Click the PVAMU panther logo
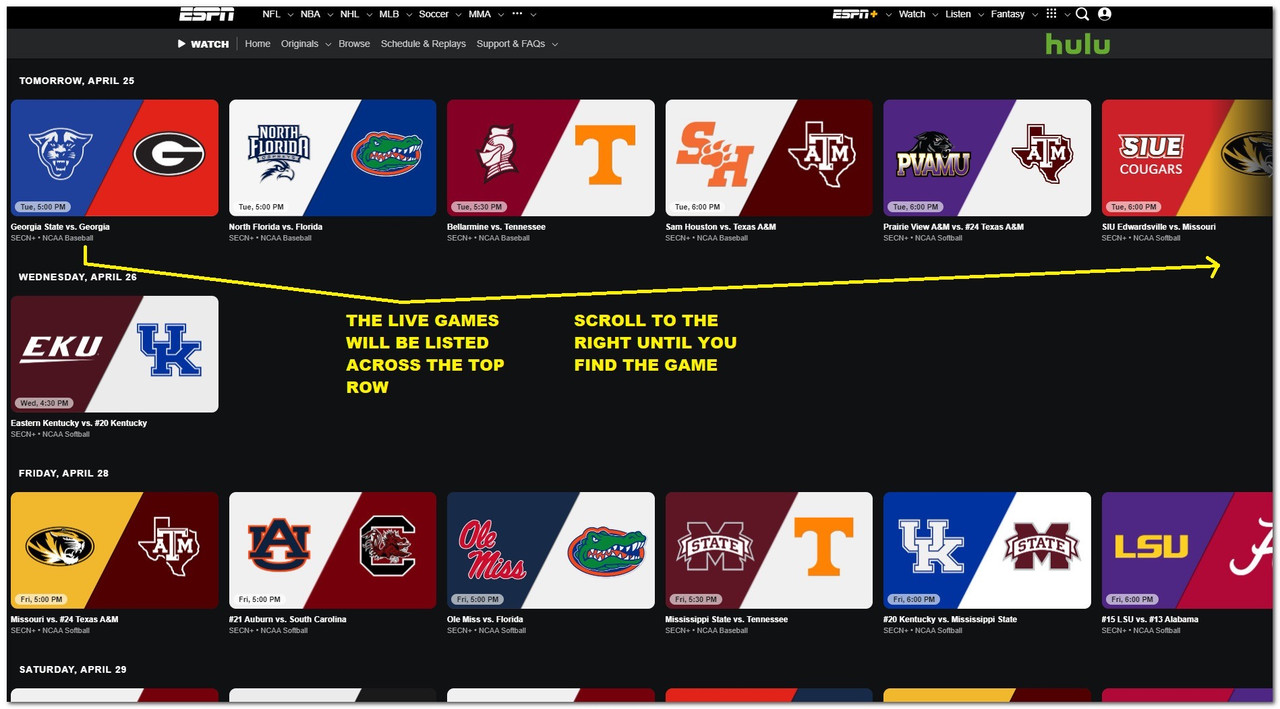This screenshot has height=709, width=1280. [933, 155]
